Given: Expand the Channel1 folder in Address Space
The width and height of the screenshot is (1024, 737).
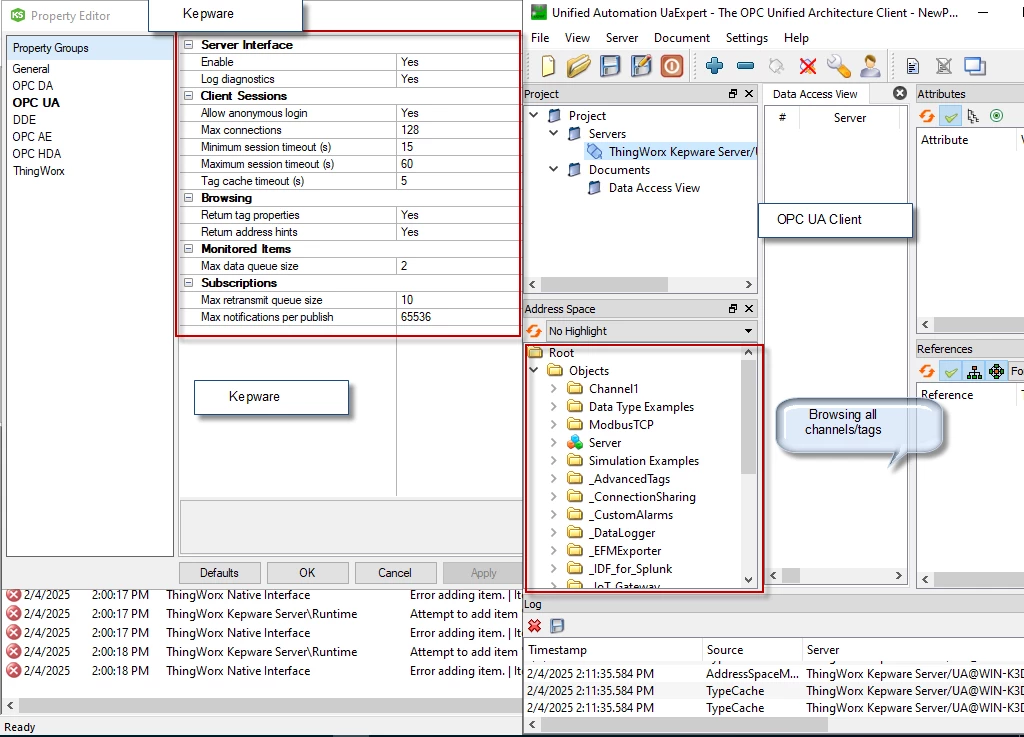Looking at the screenshot, I should coord(554,388).
